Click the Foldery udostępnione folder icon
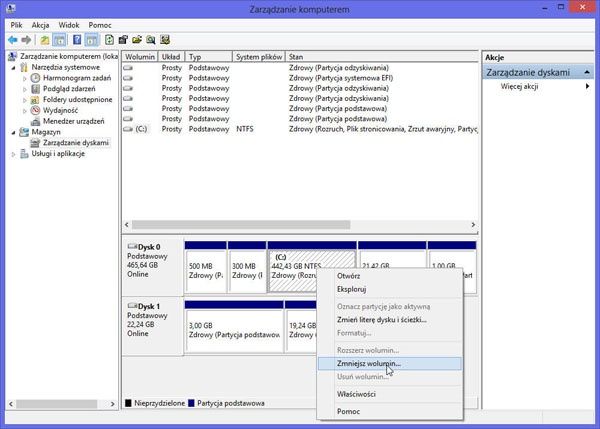600x429 pixels. [x=35, y=100]
